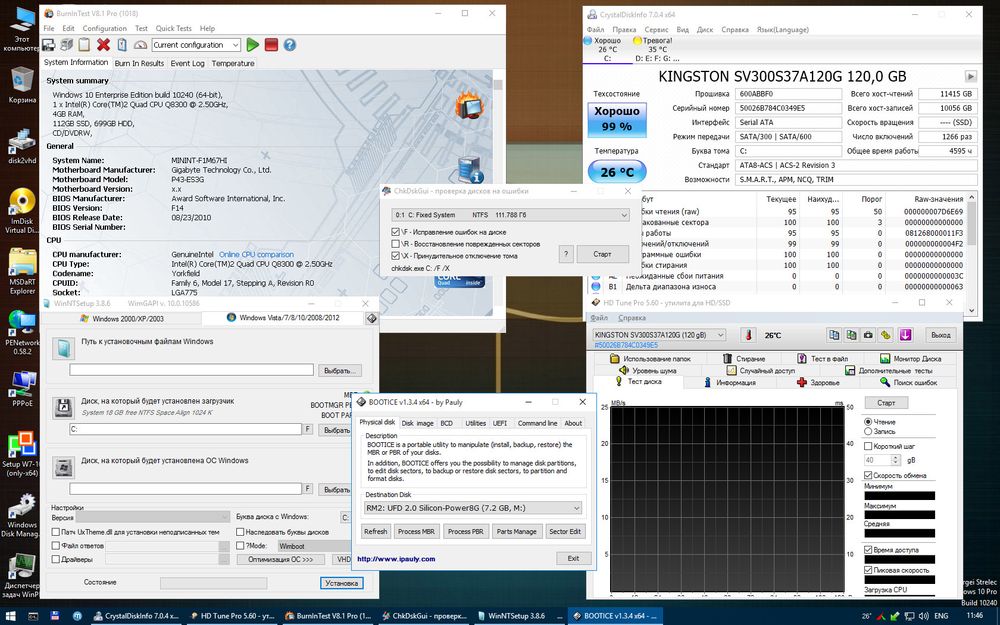Toggle the /X force volume dismount checkbox
The width and height of the screenshot is (1000, 625).
(396, 256)
